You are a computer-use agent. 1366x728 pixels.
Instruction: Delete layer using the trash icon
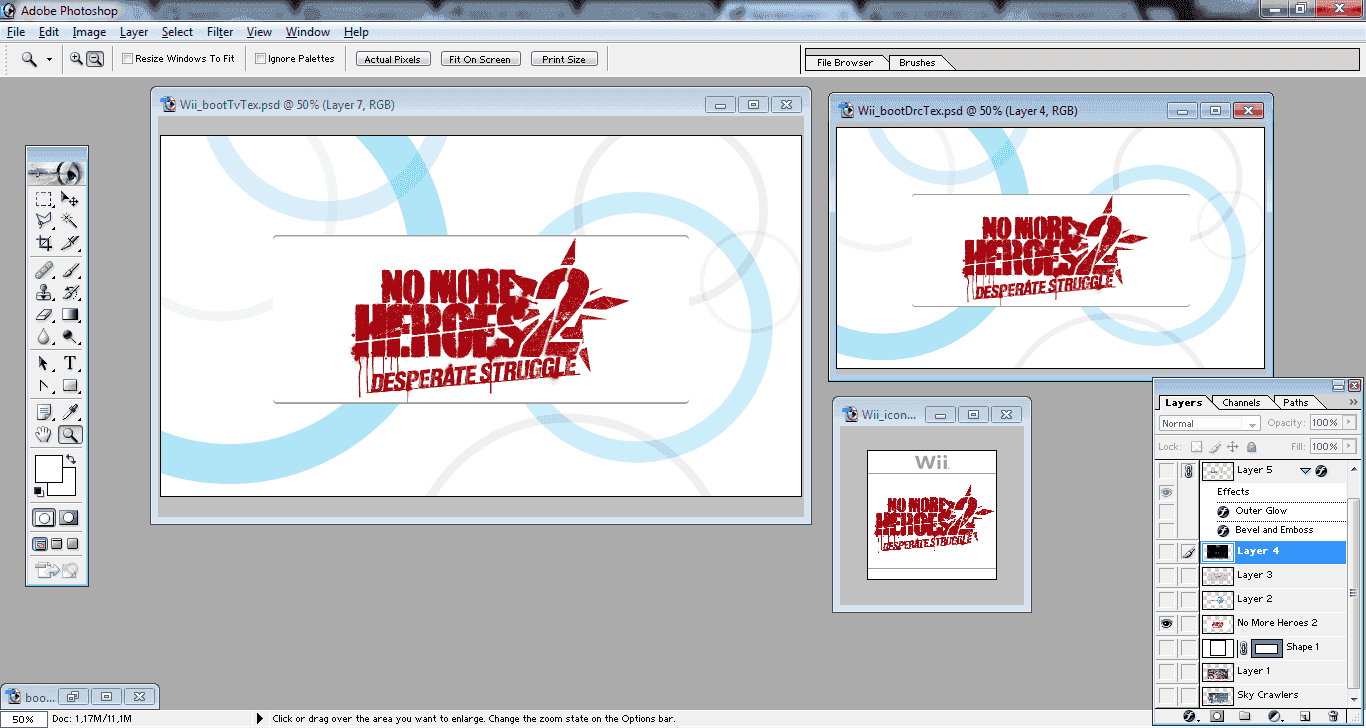1333,716
